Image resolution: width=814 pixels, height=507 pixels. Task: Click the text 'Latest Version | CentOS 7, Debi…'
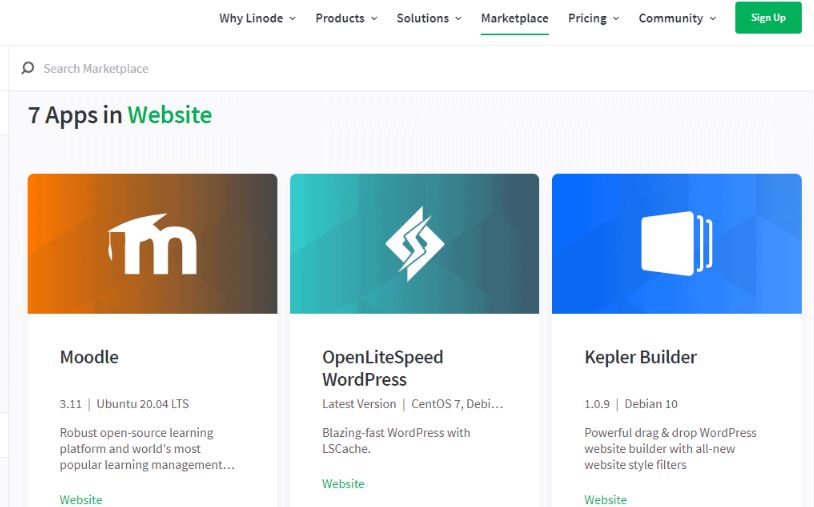coord(413,404)
